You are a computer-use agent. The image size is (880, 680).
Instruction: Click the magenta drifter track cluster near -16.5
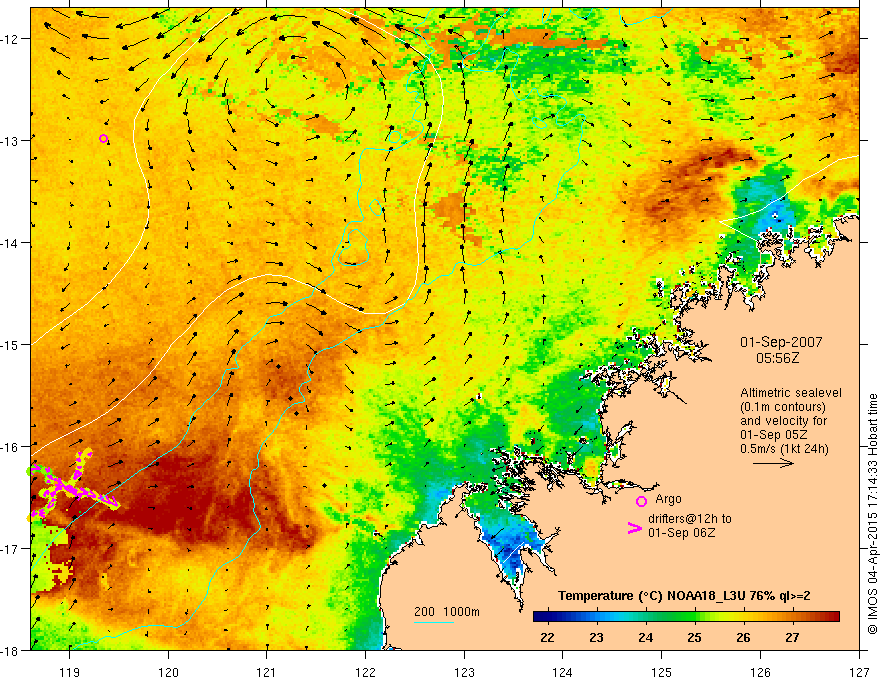[x=72, y=485]
